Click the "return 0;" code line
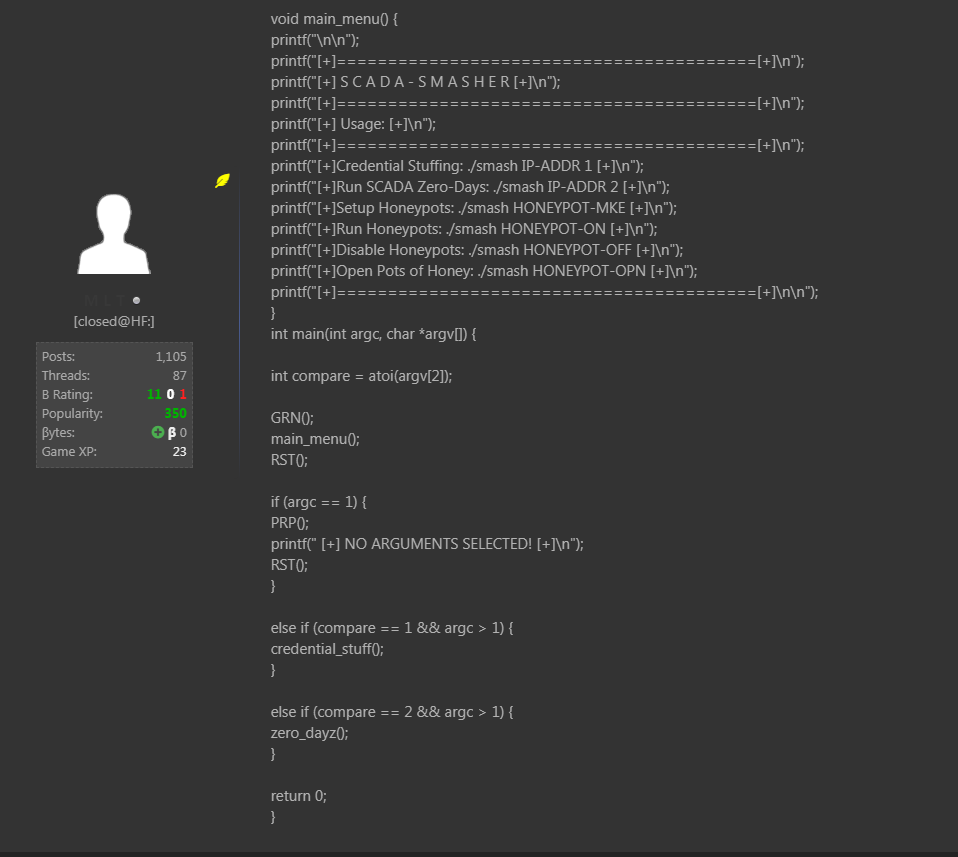The image size is (958, 857). point(298,796)
